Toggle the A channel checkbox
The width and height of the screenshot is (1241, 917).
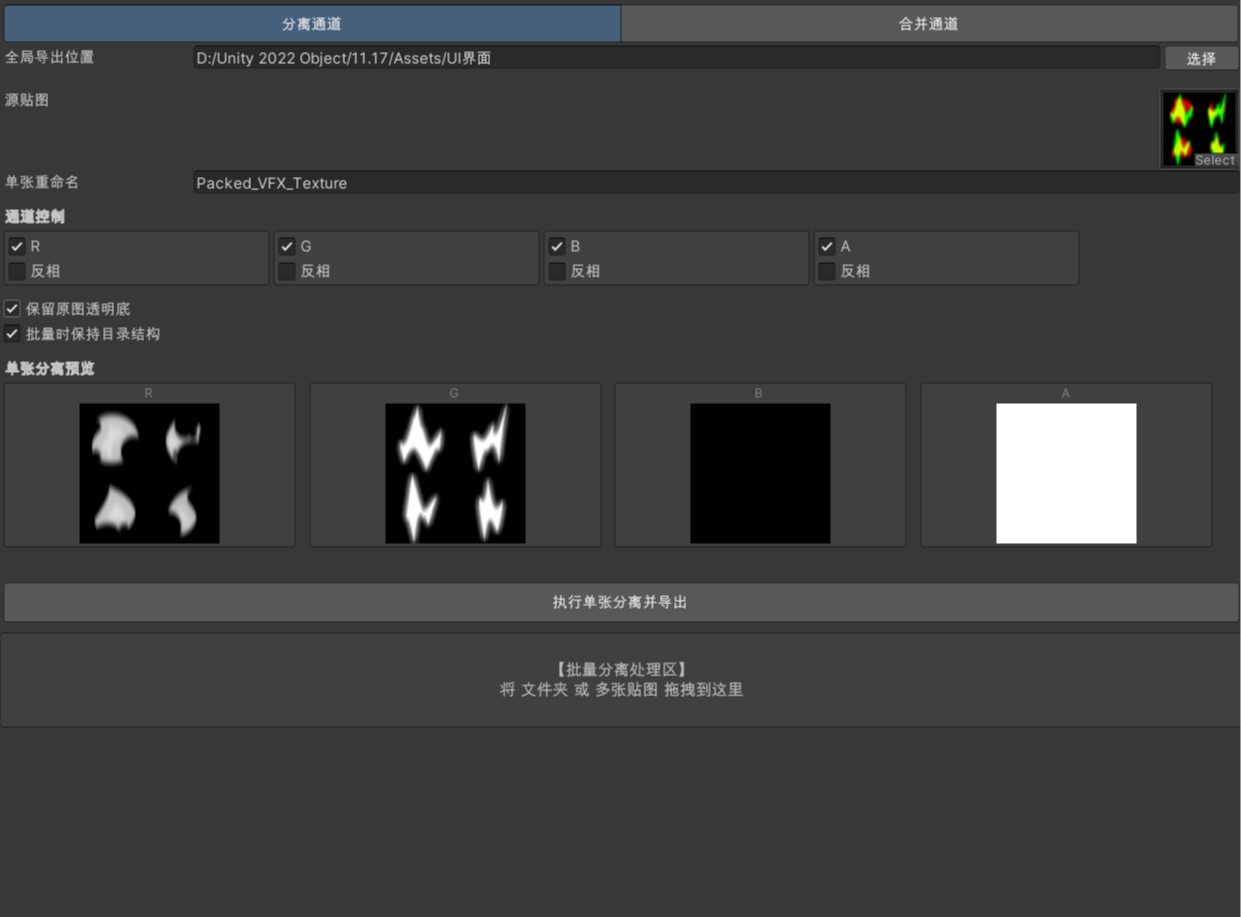pyautogui.click(x=827, y=246)
